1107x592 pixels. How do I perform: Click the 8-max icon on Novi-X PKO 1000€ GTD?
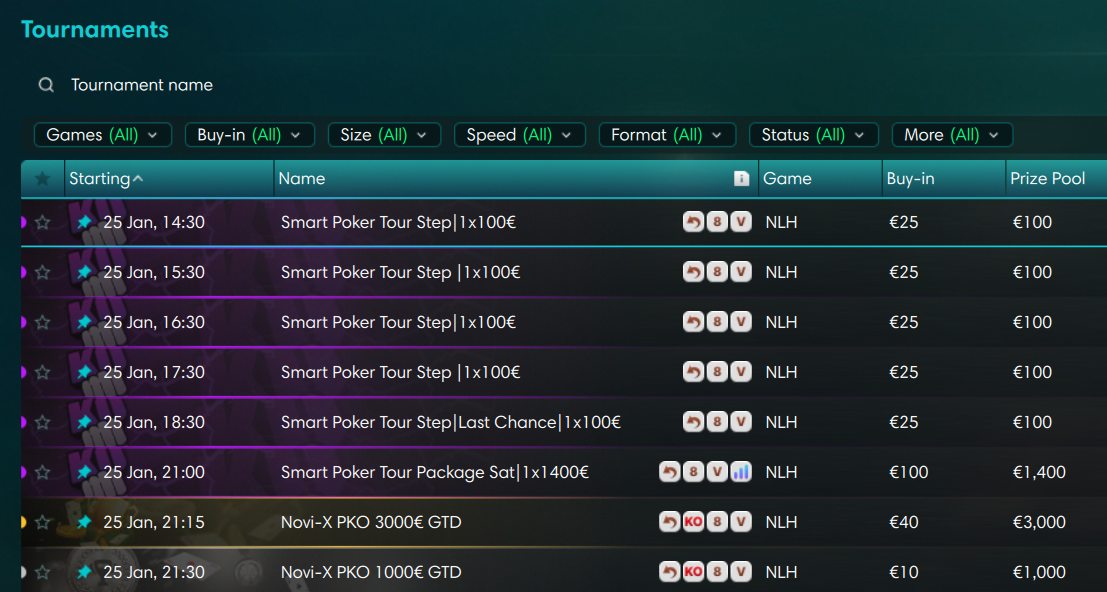[717, 572]
